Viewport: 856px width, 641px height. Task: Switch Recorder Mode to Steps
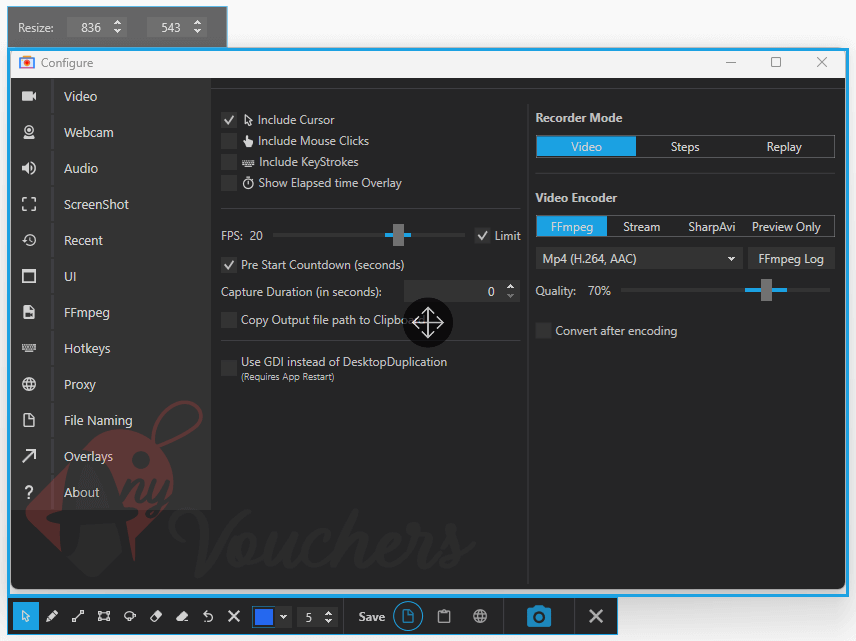pyautogui.click(x=685, y=147)
